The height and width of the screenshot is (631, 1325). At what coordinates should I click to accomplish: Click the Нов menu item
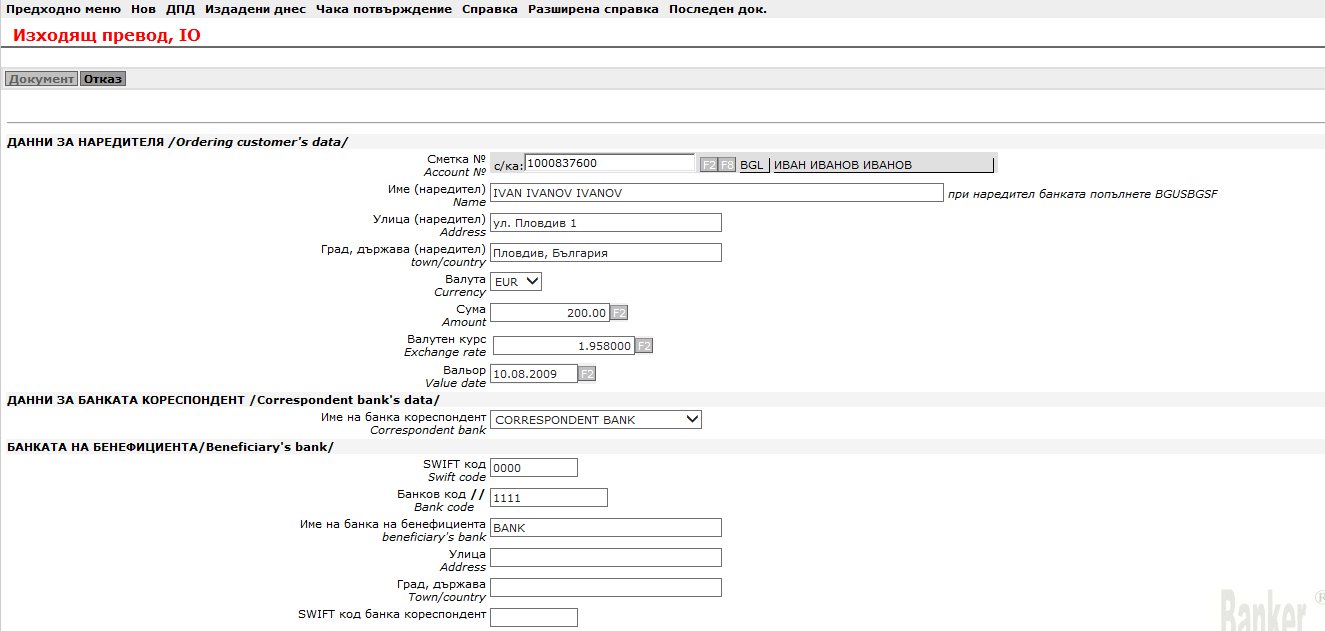pos(143,9)
